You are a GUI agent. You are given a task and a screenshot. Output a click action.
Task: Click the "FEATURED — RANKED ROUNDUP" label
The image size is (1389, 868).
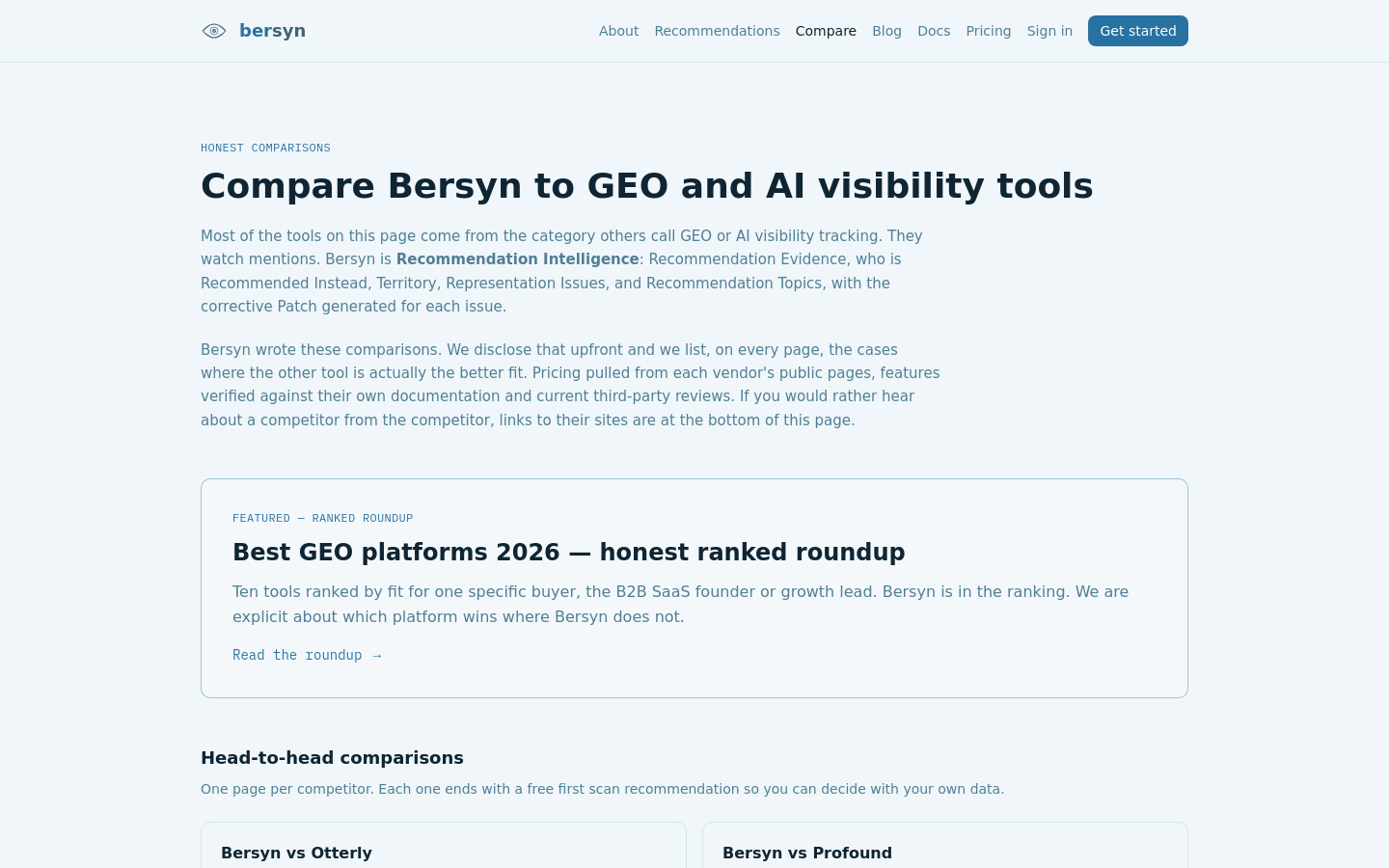tap(322, 518)
